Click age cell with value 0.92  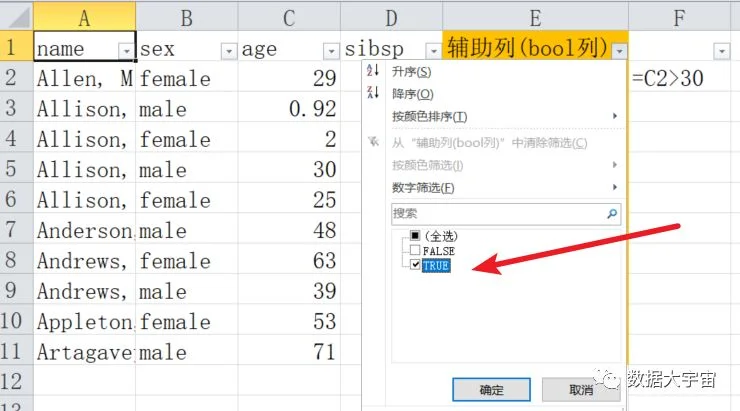tap(289, 108)
